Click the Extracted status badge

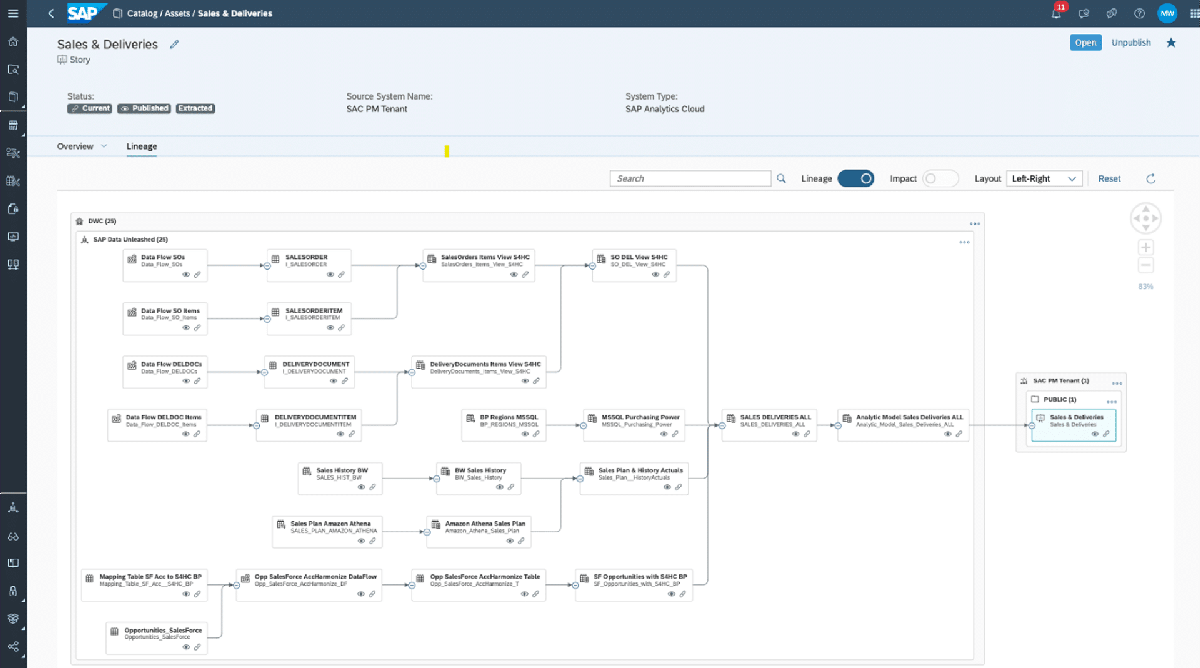pyautogui.click(x=195, y=108)
